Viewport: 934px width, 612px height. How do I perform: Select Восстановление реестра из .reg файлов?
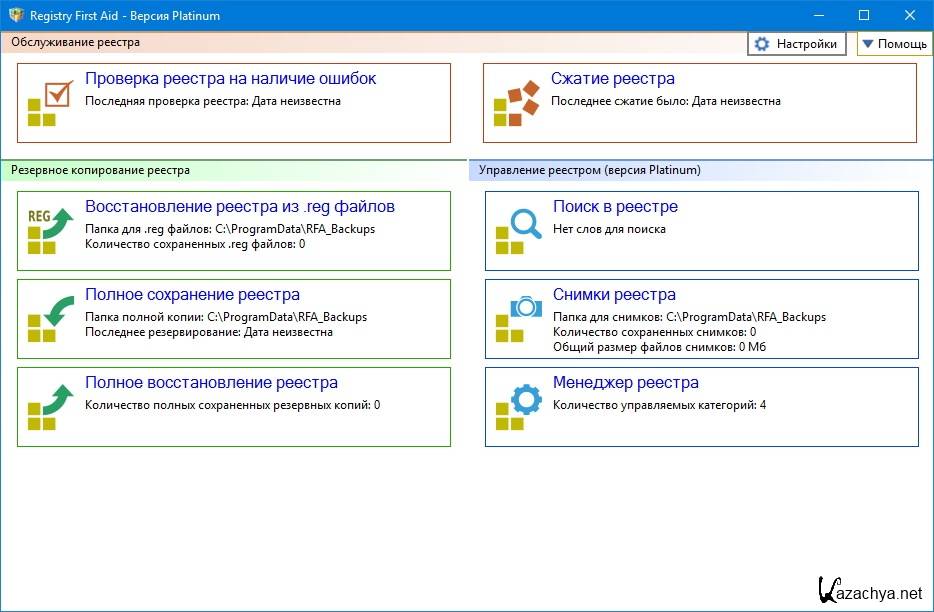[240, 207]
